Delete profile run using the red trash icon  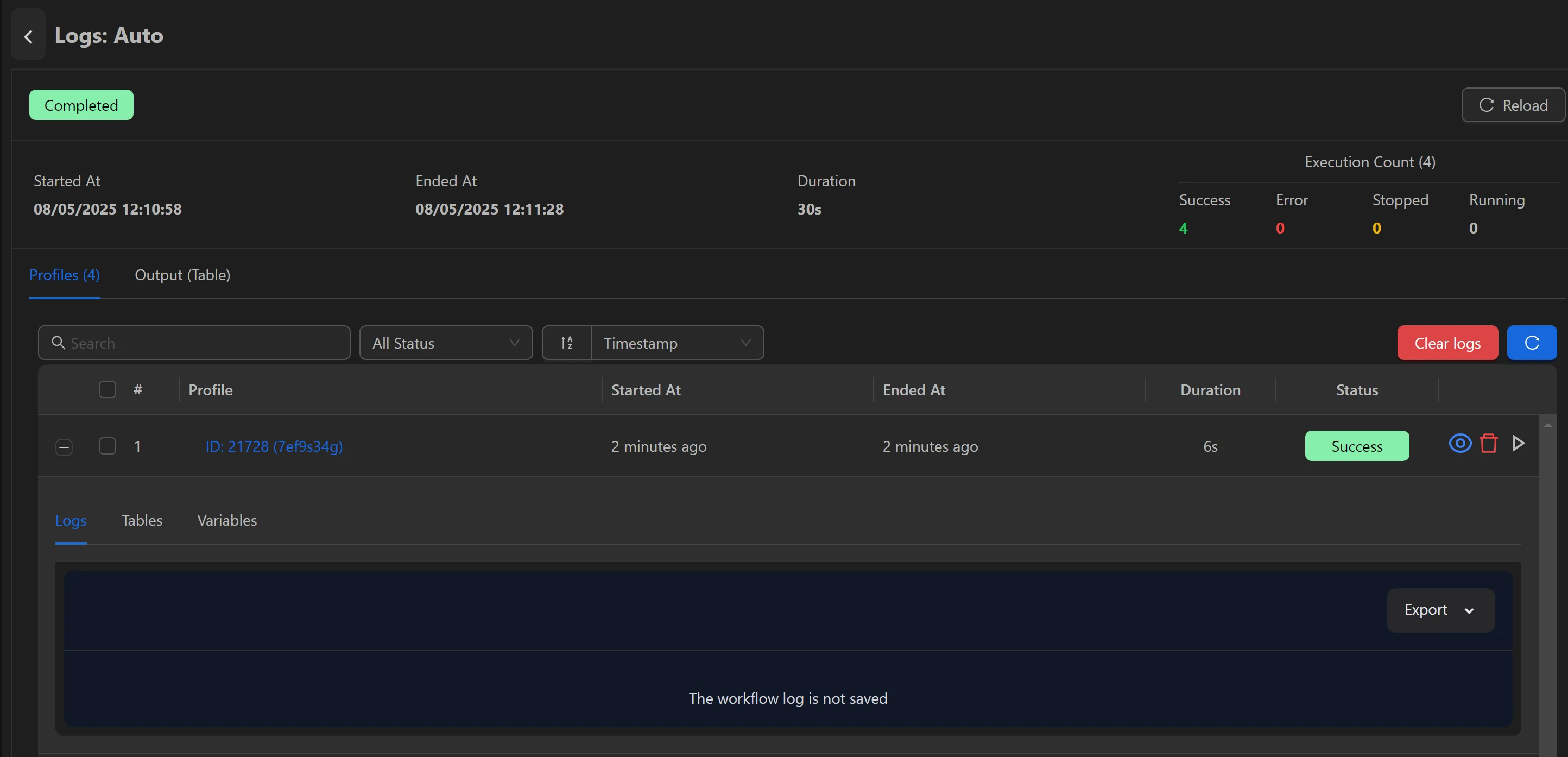(1489, 444)
